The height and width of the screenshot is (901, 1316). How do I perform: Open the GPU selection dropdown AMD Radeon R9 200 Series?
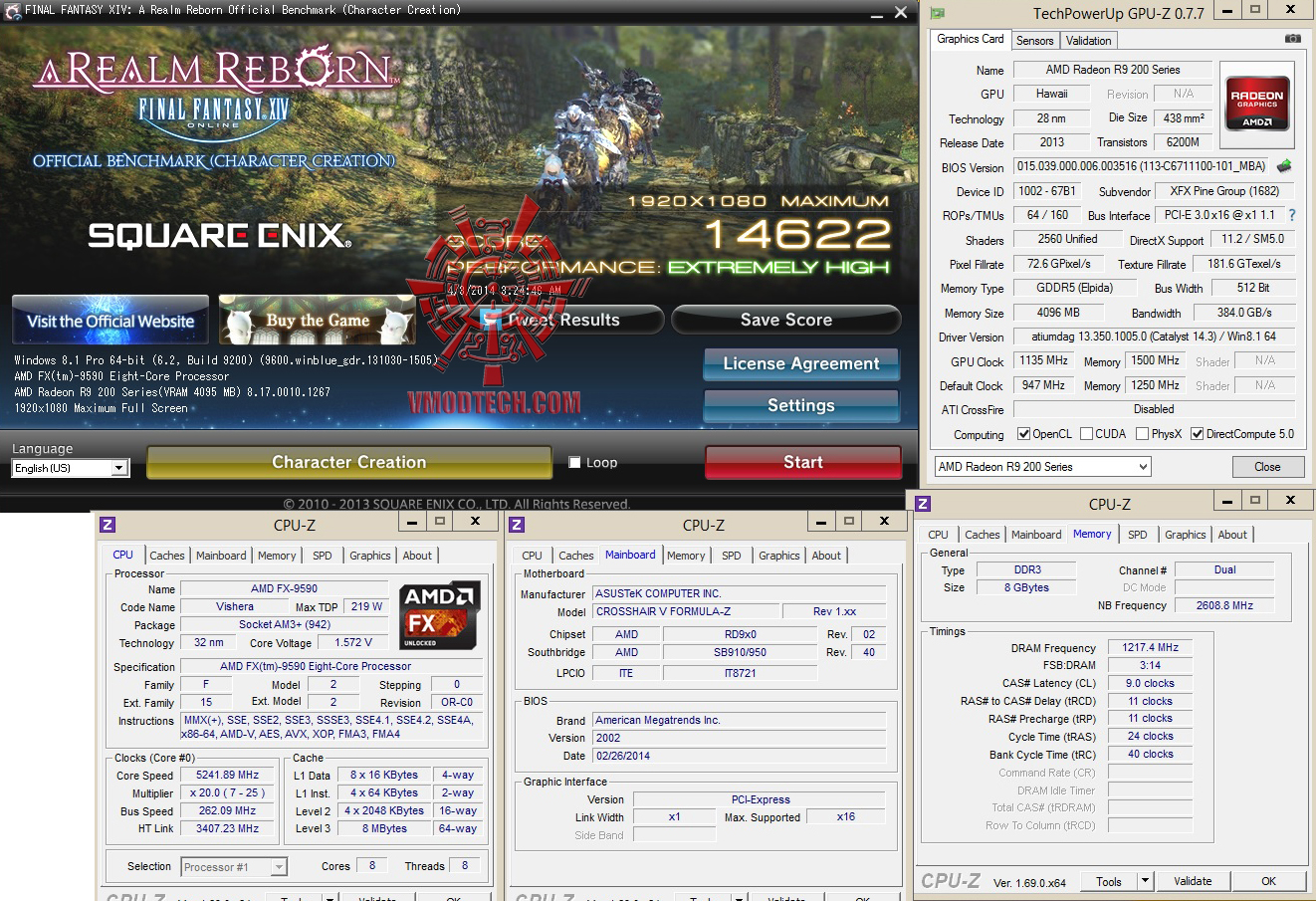(1042, 466)
